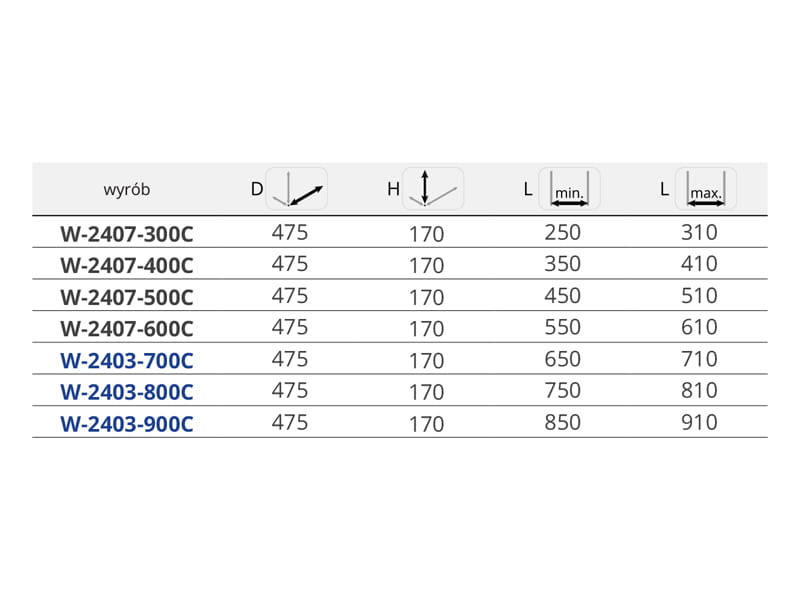Select the 710 value for W-2403-700C
The image size is (800, 600).
[700, 359]
